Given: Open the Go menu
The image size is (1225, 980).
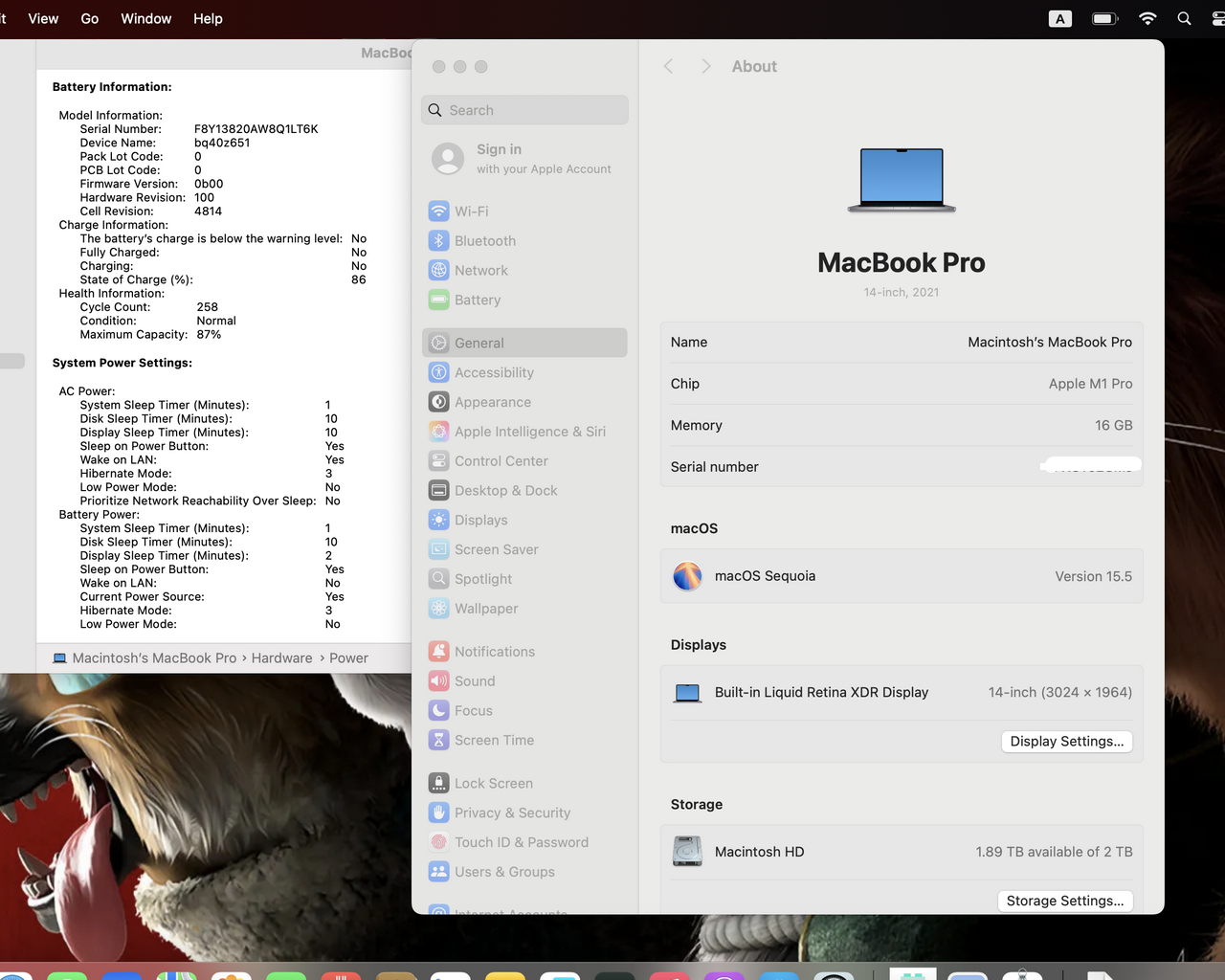Looking at the screenshot, I should (x=89, y=18).
